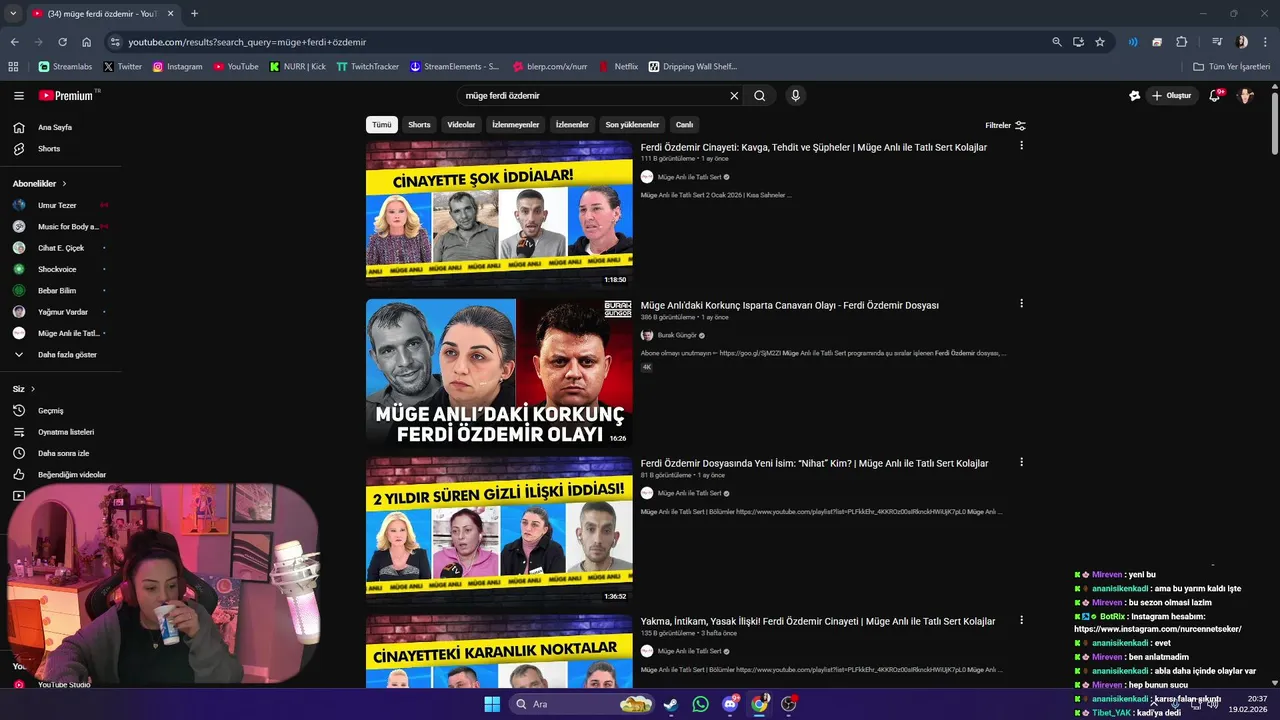Bookmark this page with star icon
Image resolution: width=1280 pixels, height=720 pixels.
[x=1100, y=42]
